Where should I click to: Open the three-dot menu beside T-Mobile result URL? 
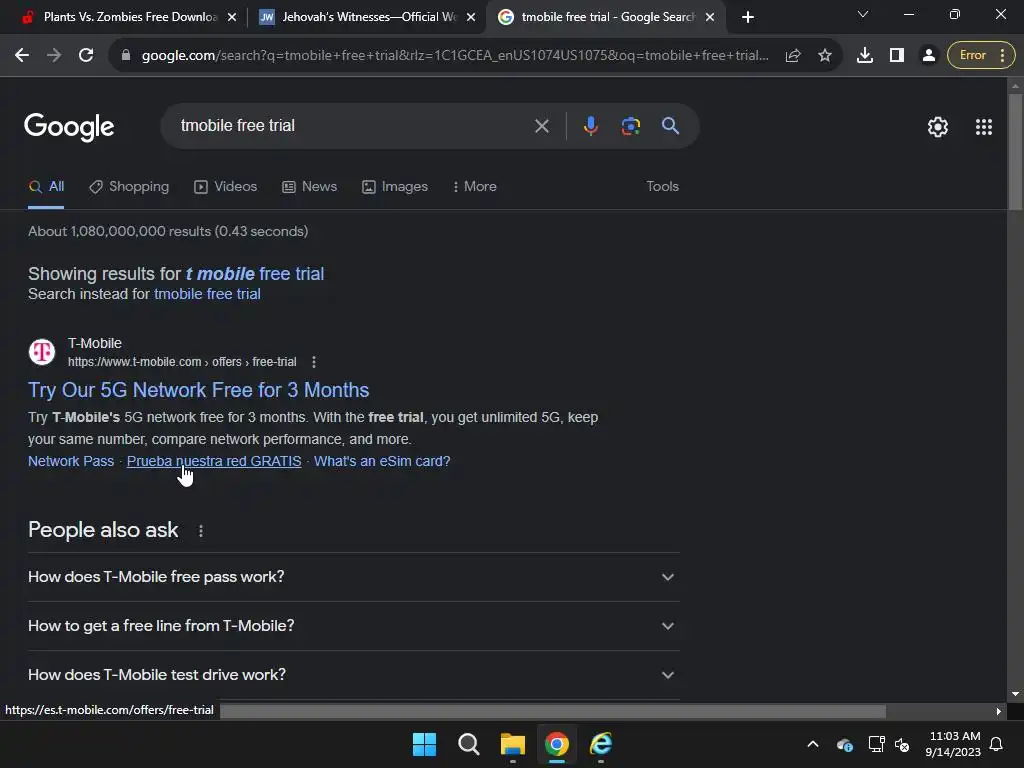point(314,362)
